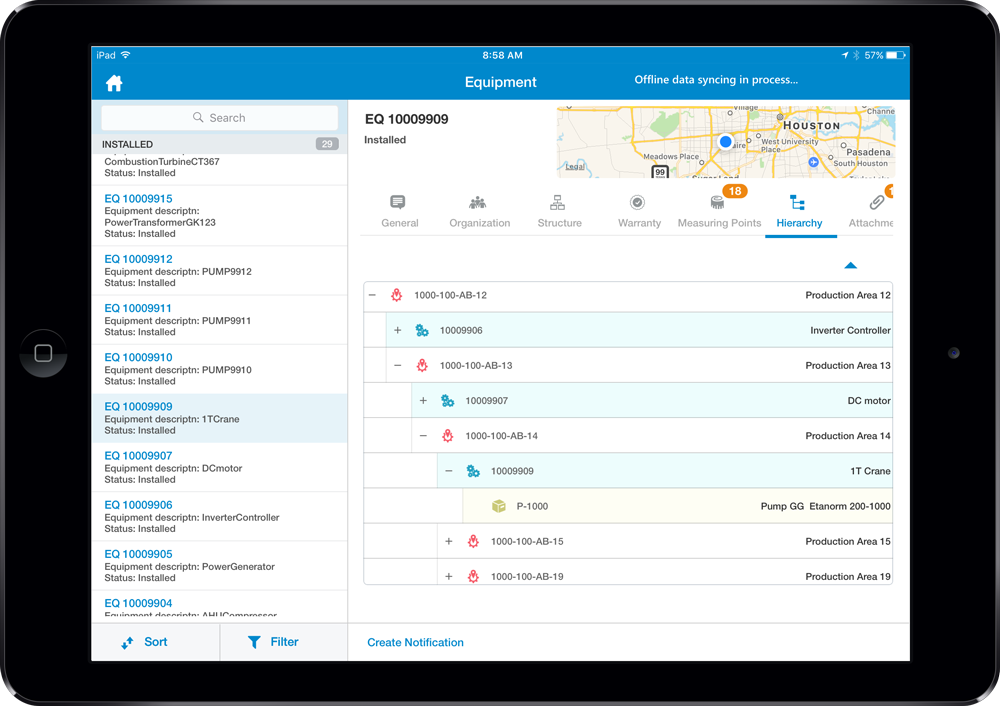The width and height of the screenshot is (1000, 706).
Task: Expand the 10009906 Inverter Controller node
Action: point(397,330)
